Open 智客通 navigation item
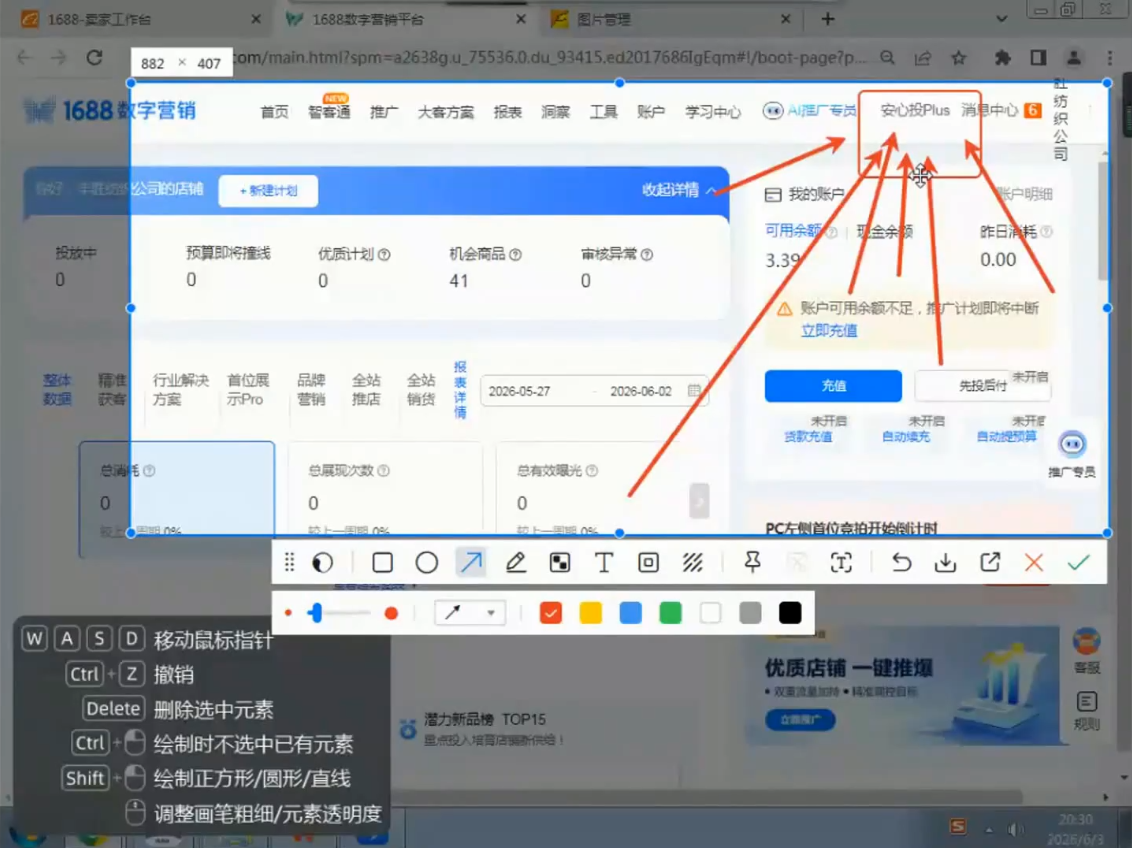The width and height of the screenshot is (1132, 848). [x=329, y=112]
